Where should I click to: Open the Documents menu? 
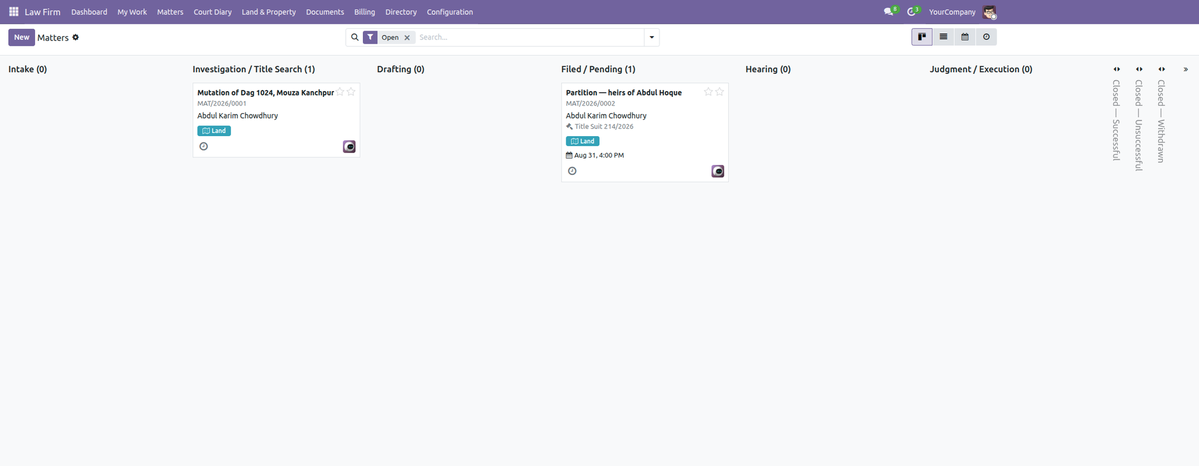325,12
